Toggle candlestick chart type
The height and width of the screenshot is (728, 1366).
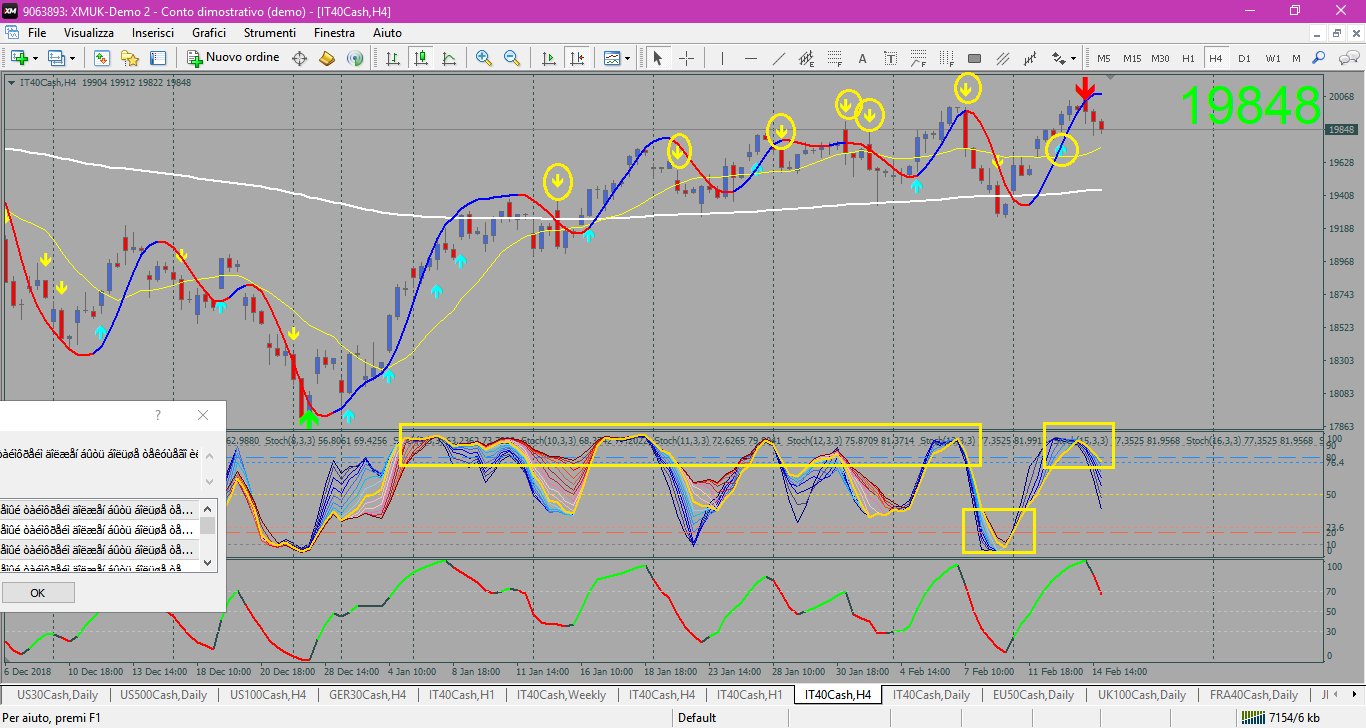coord(422,58)
